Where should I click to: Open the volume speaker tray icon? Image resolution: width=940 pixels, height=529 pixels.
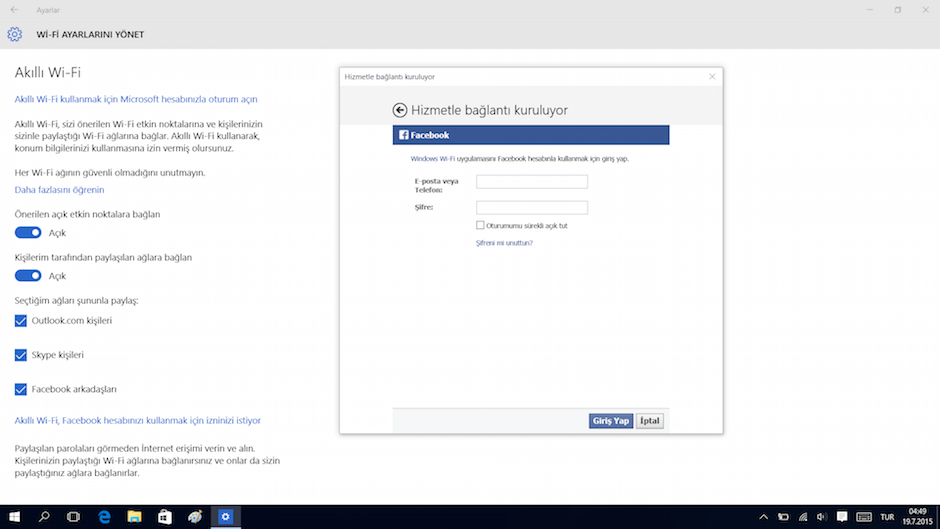click(822, 516)
